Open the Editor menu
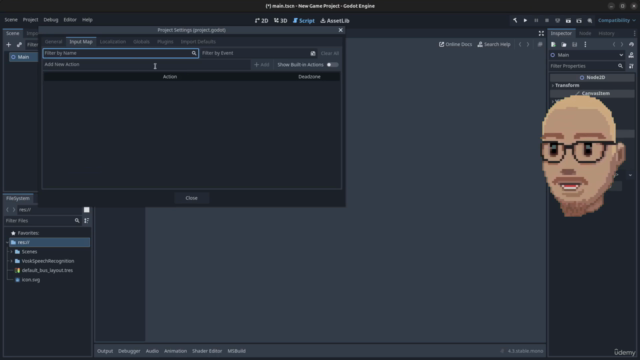640x360 pixels. coord(70,20)
